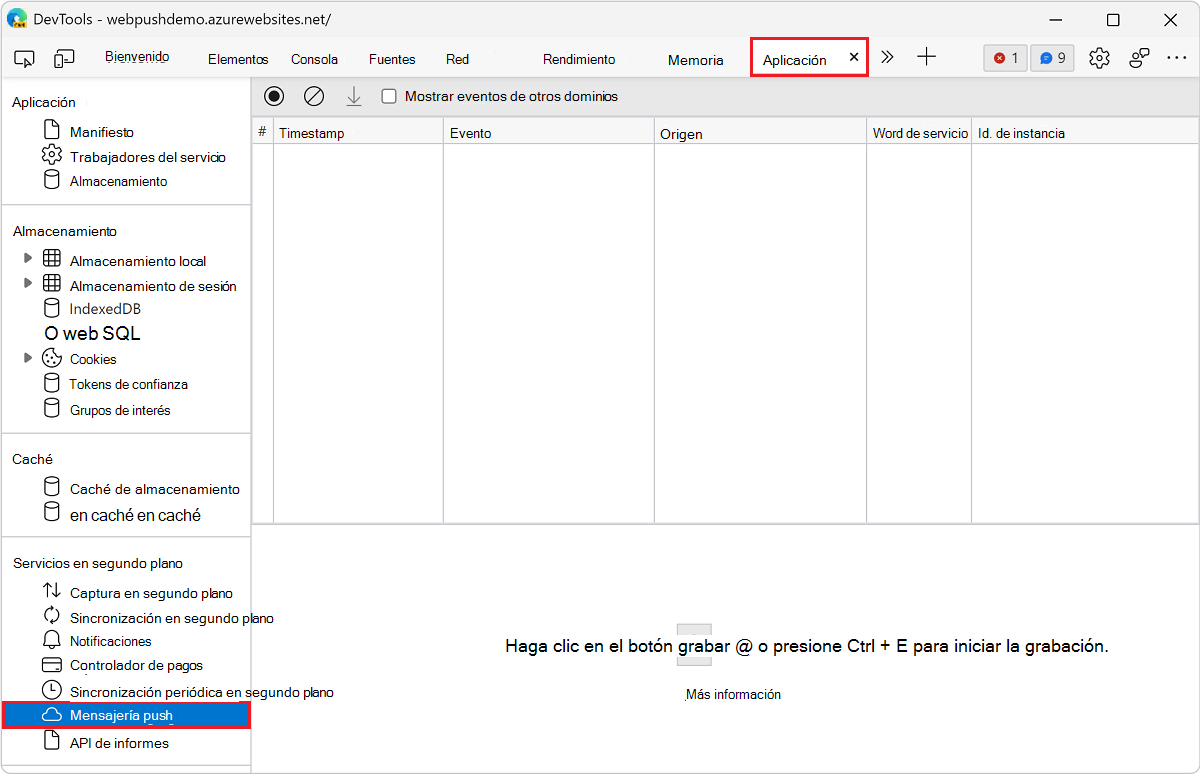The image size is (1200, 774).
Task: Open the inspect element picker tool
Action: (25, 59)
